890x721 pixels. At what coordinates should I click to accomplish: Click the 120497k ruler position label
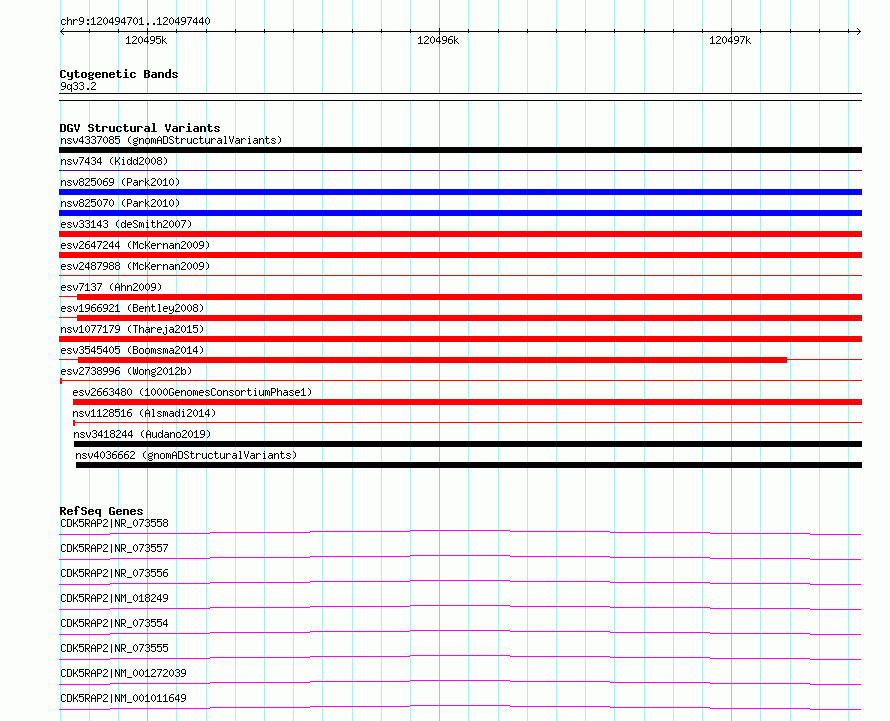click(x=730, y=40)
